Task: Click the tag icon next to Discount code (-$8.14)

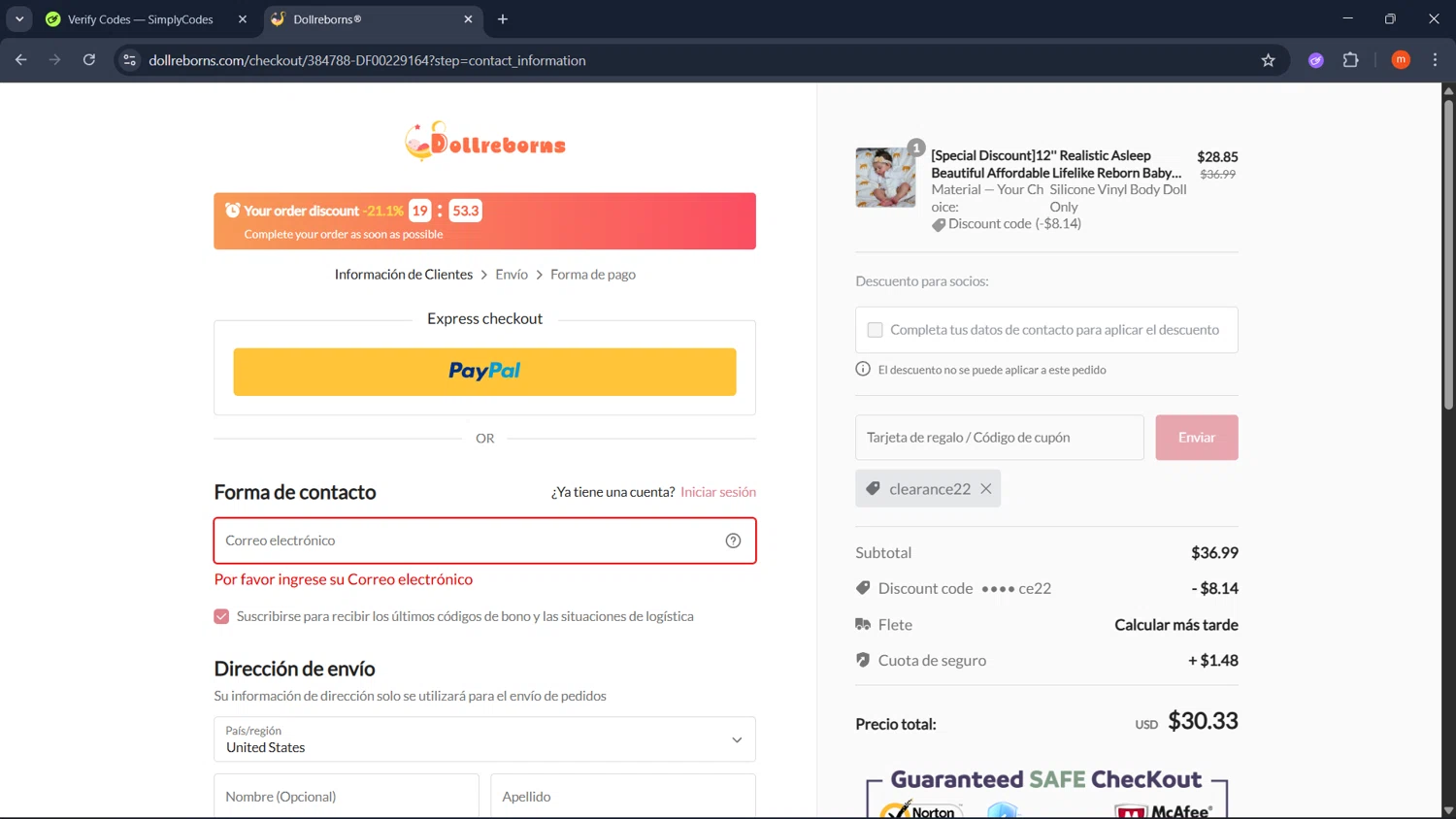Action: pyautogui.click(x=939, y=224)
